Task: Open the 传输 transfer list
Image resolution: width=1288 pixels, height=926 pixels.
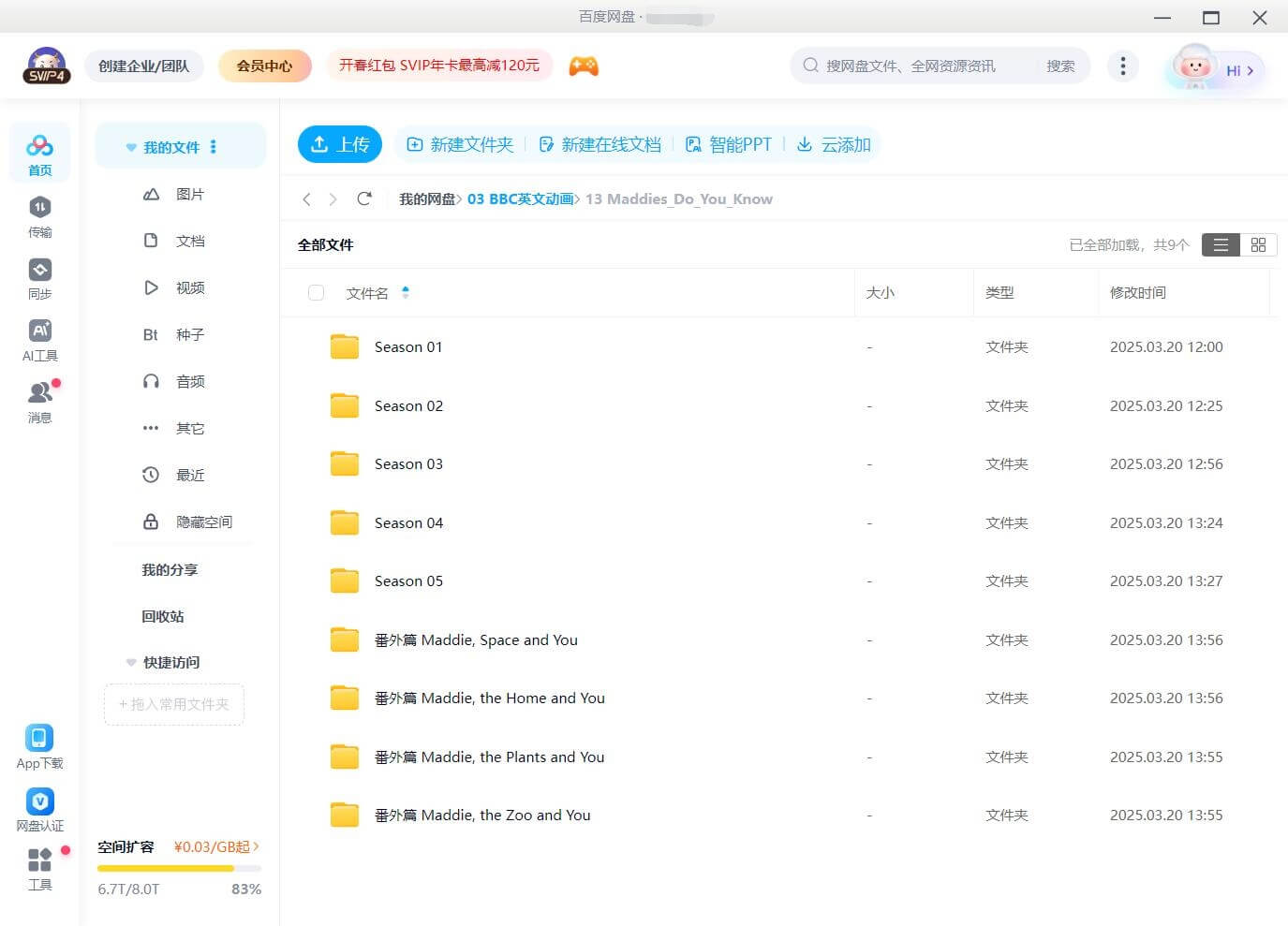Action: coord(39,215)
